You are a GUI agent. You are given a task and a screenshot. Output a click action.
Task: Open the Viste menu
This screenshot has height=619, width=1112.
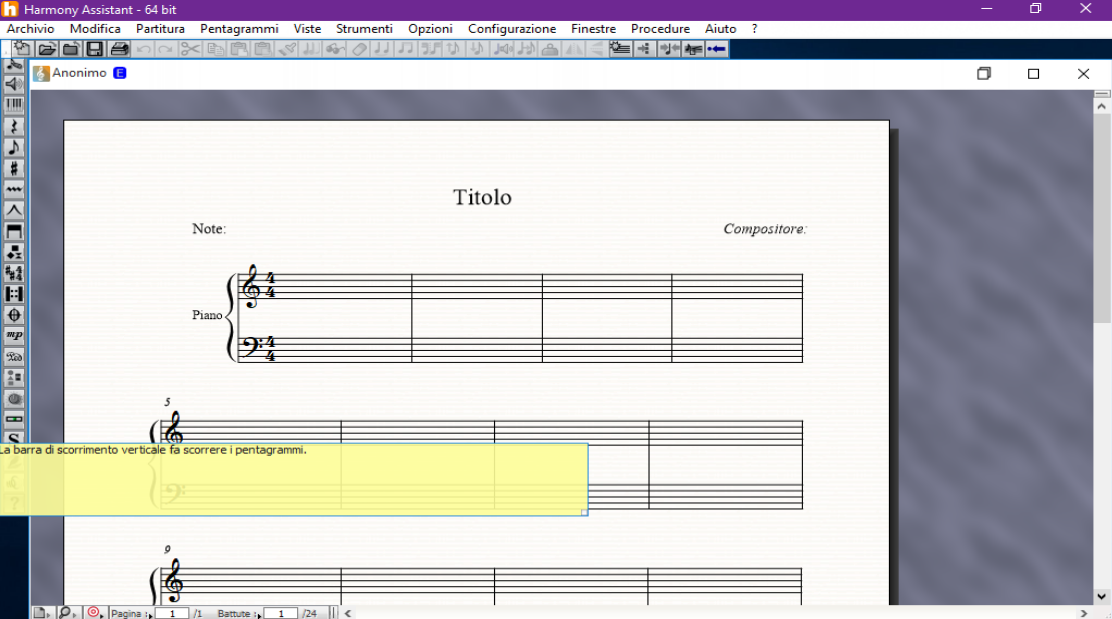[x=307, y=29]
